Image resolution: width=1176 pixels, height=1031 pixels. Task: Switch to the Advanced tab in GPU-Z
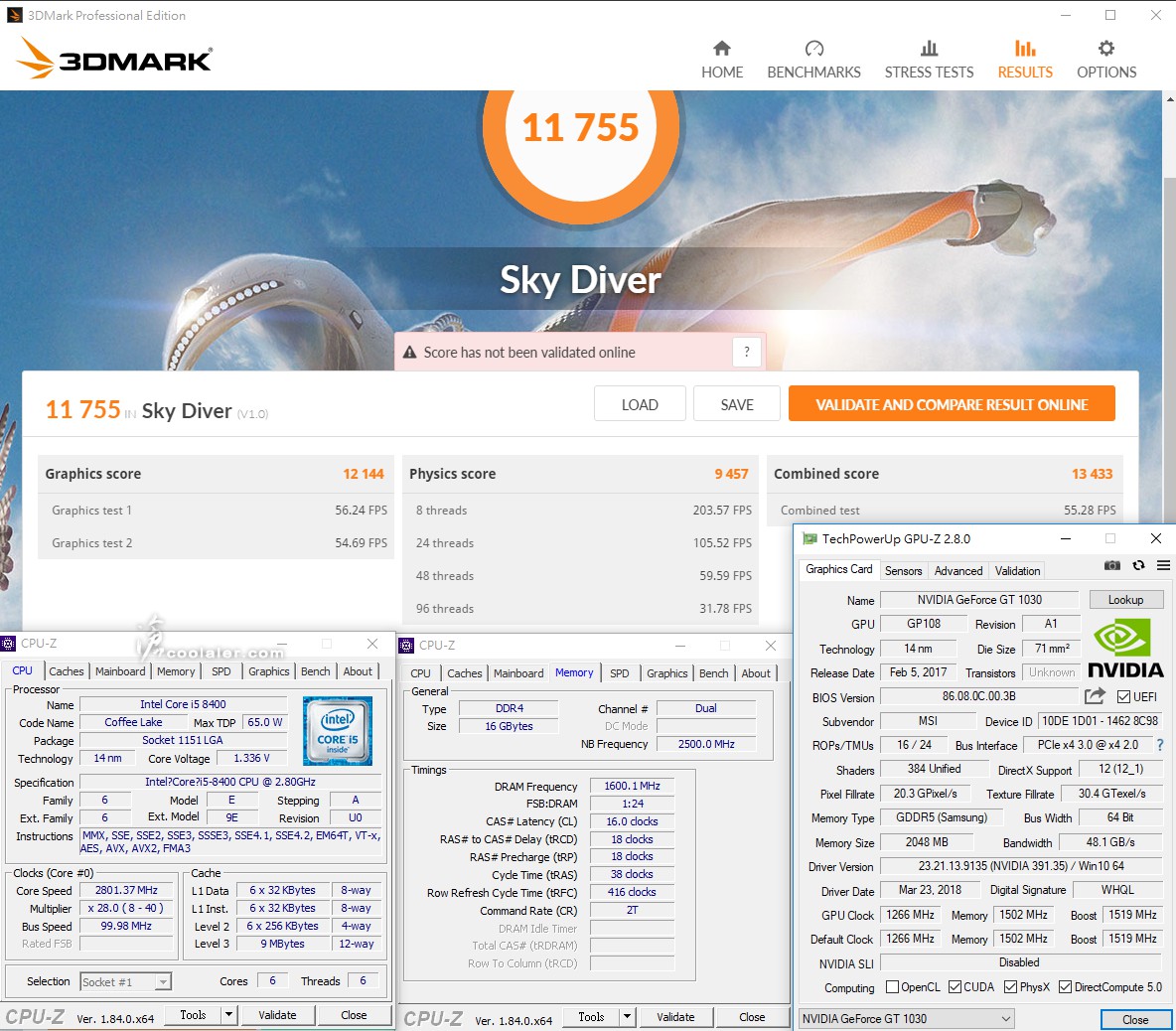957,570
